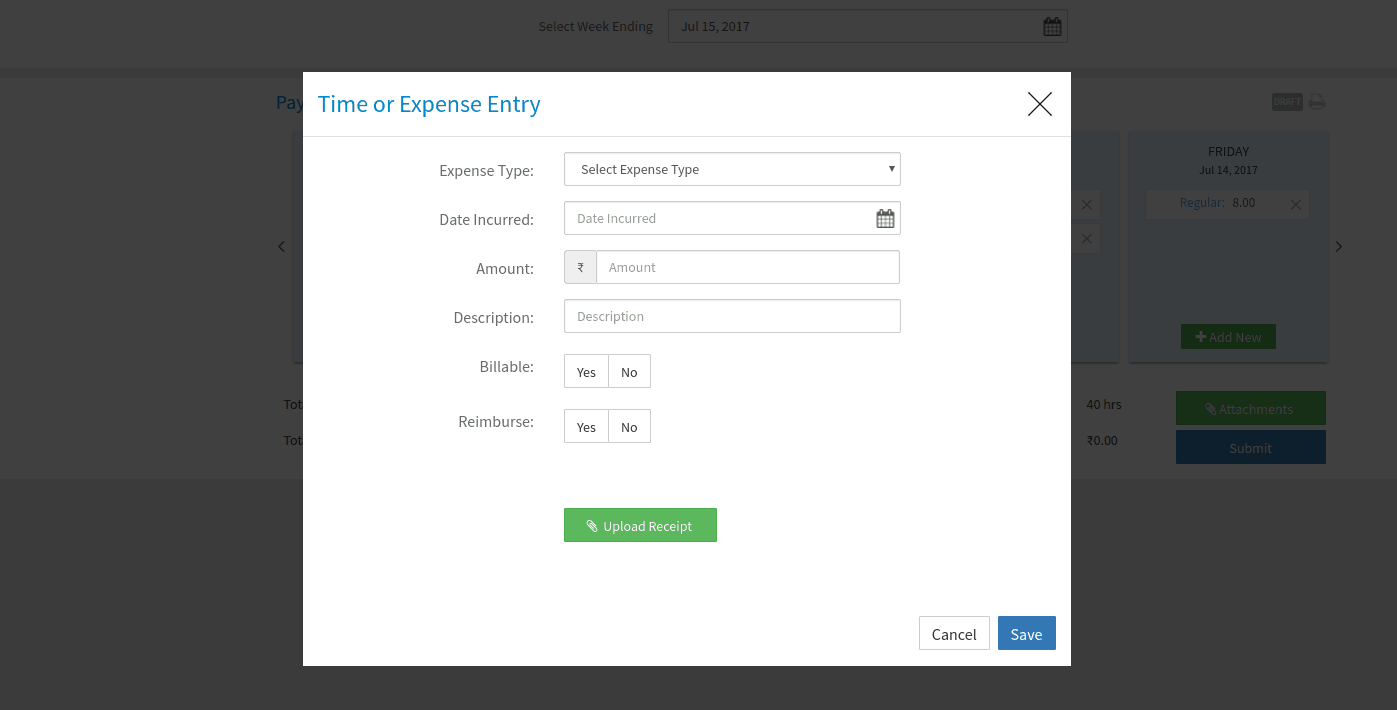Click into the Description text field
This screenshot has width=1397, height=710.
tap(732, 316)
